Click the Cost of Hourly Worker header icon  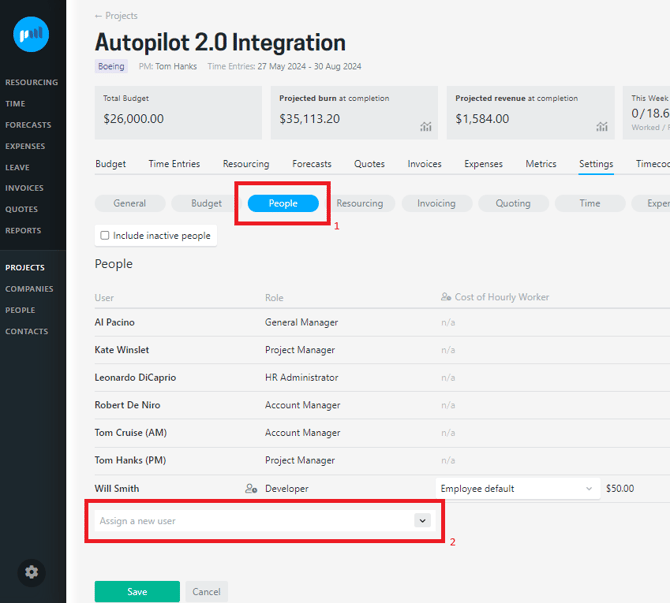[446, 297]
